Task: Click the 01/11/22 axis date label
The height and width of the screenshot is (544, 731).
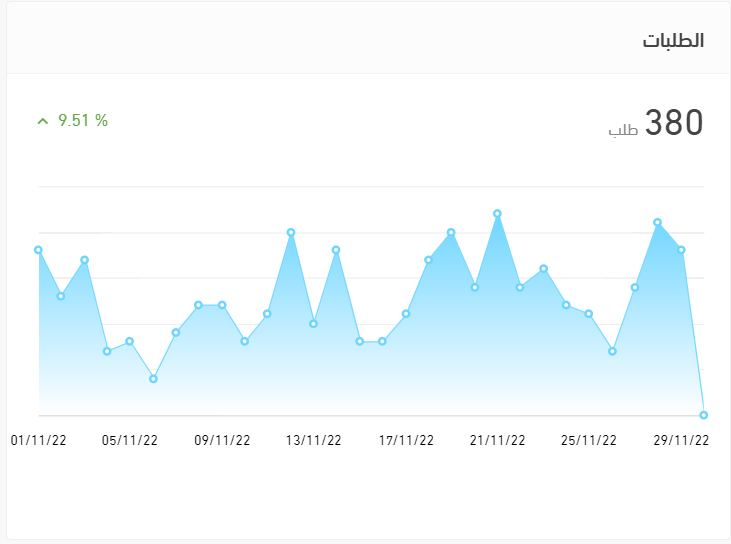Action: 38,440
